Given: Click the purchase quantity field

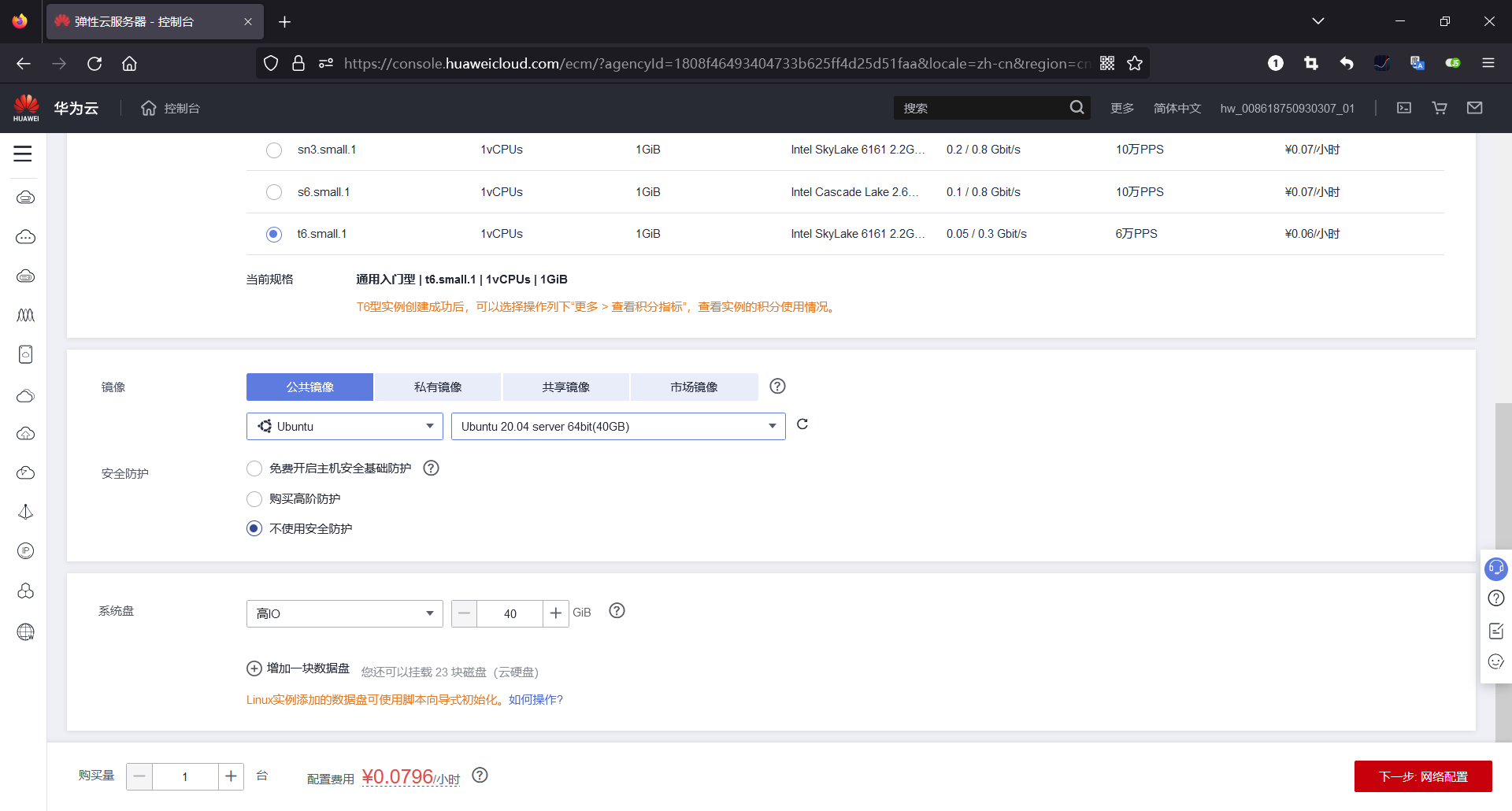Looking at the screenshot, I should (185, 776).
